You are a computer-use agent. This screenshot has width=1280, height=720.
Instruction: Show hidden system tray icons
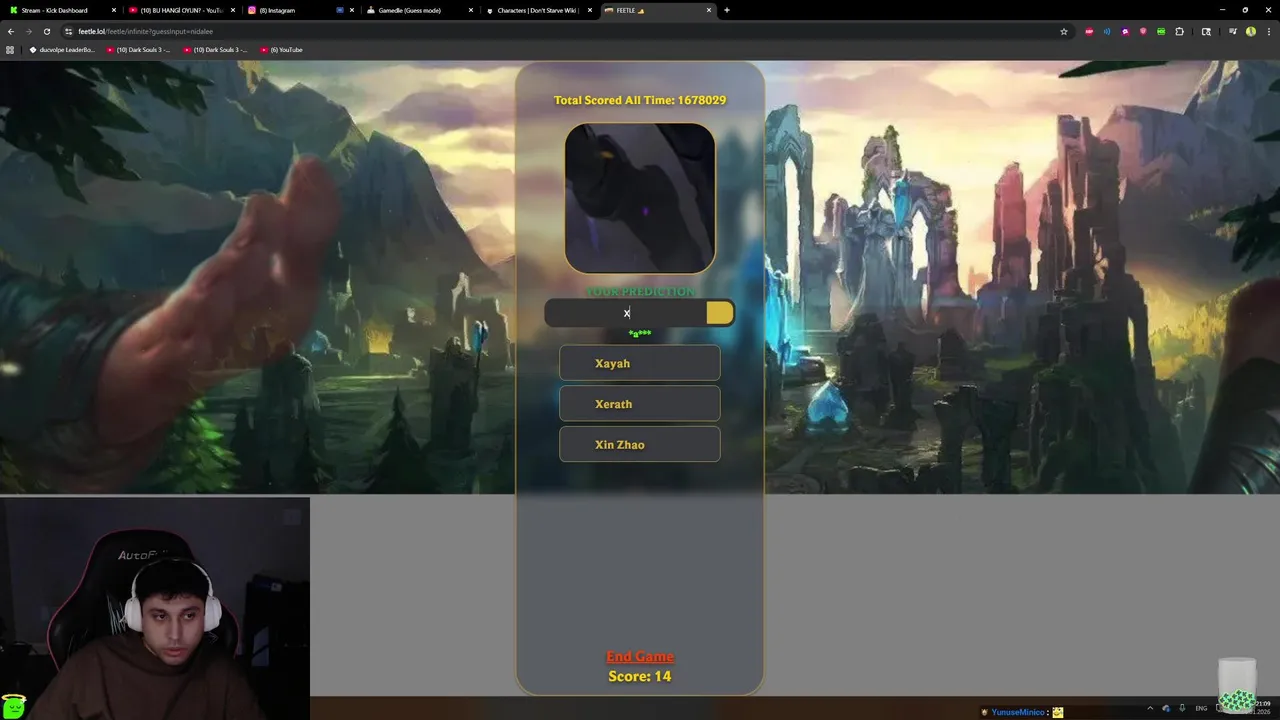point(1150,708)
